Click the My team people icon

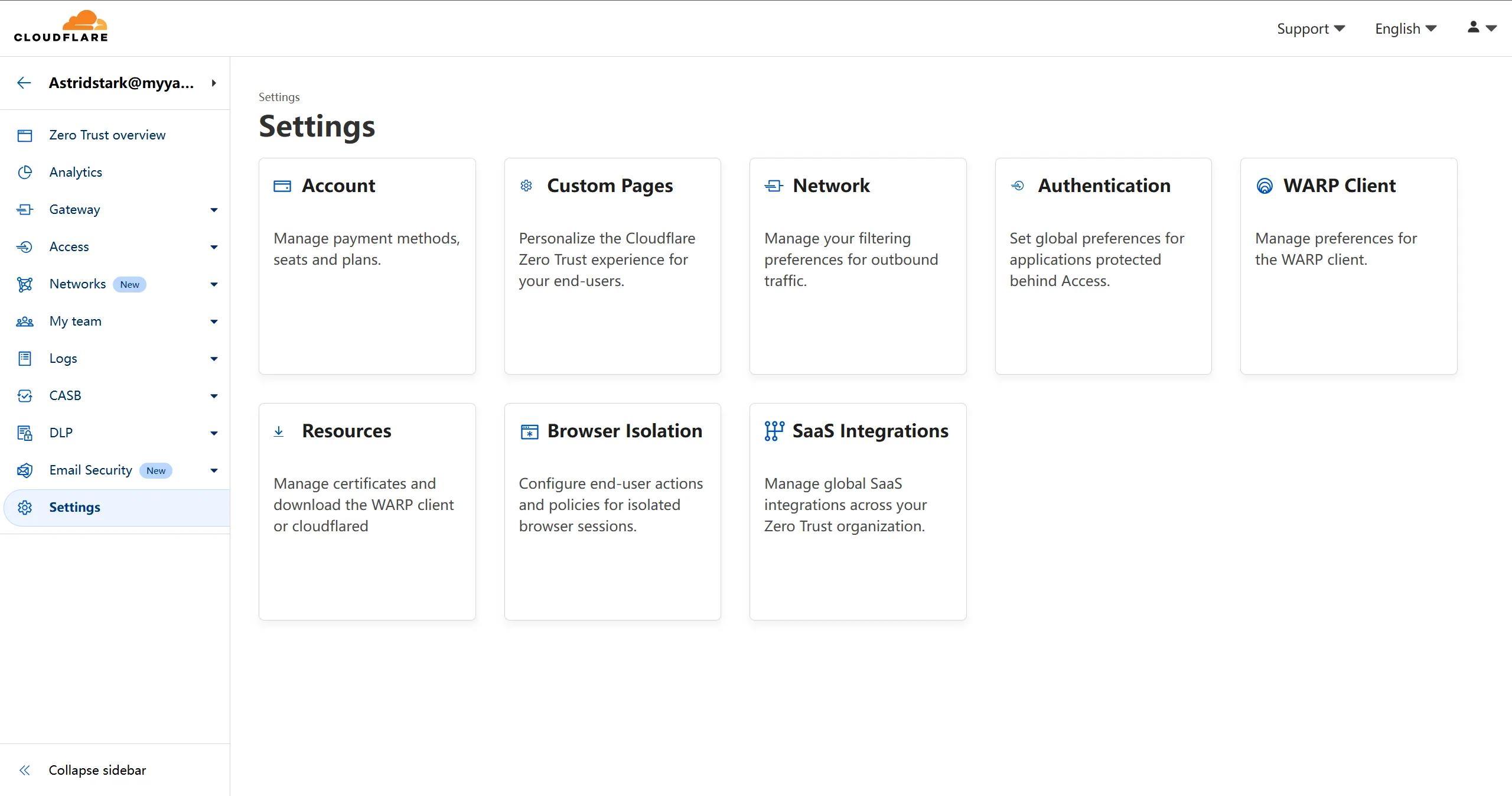click(25, 321)
